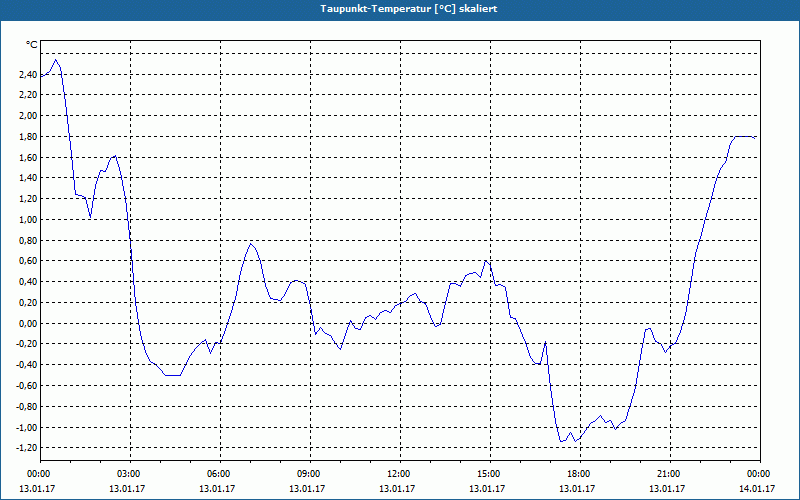Pick the 0,20 y-axis label
Image resolution: width=800 pixels, height=500 pixels.
28,303
